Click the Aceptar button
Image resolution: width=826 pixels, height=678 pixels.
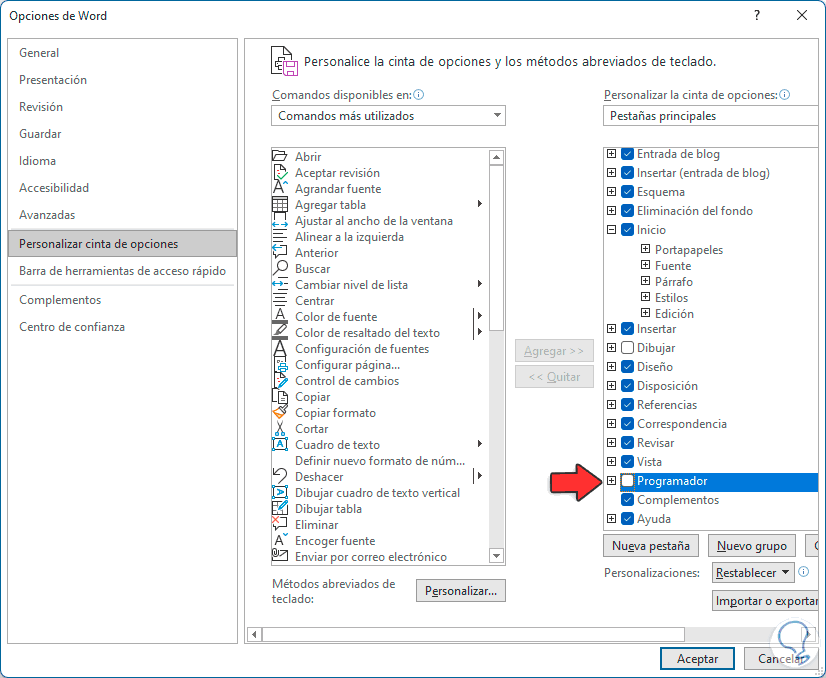[x=697, y=659]
